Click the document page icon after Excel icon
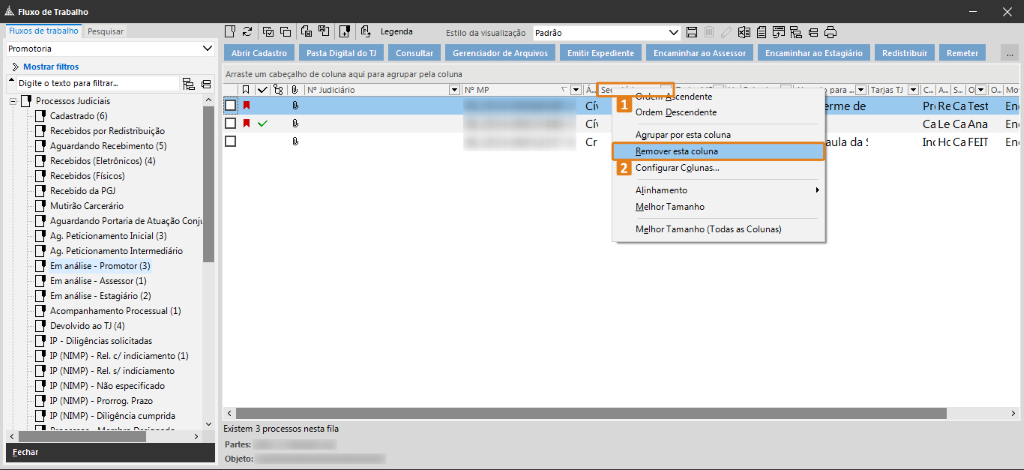Screen dimensions: 1024x470 (x=761, y=32)
